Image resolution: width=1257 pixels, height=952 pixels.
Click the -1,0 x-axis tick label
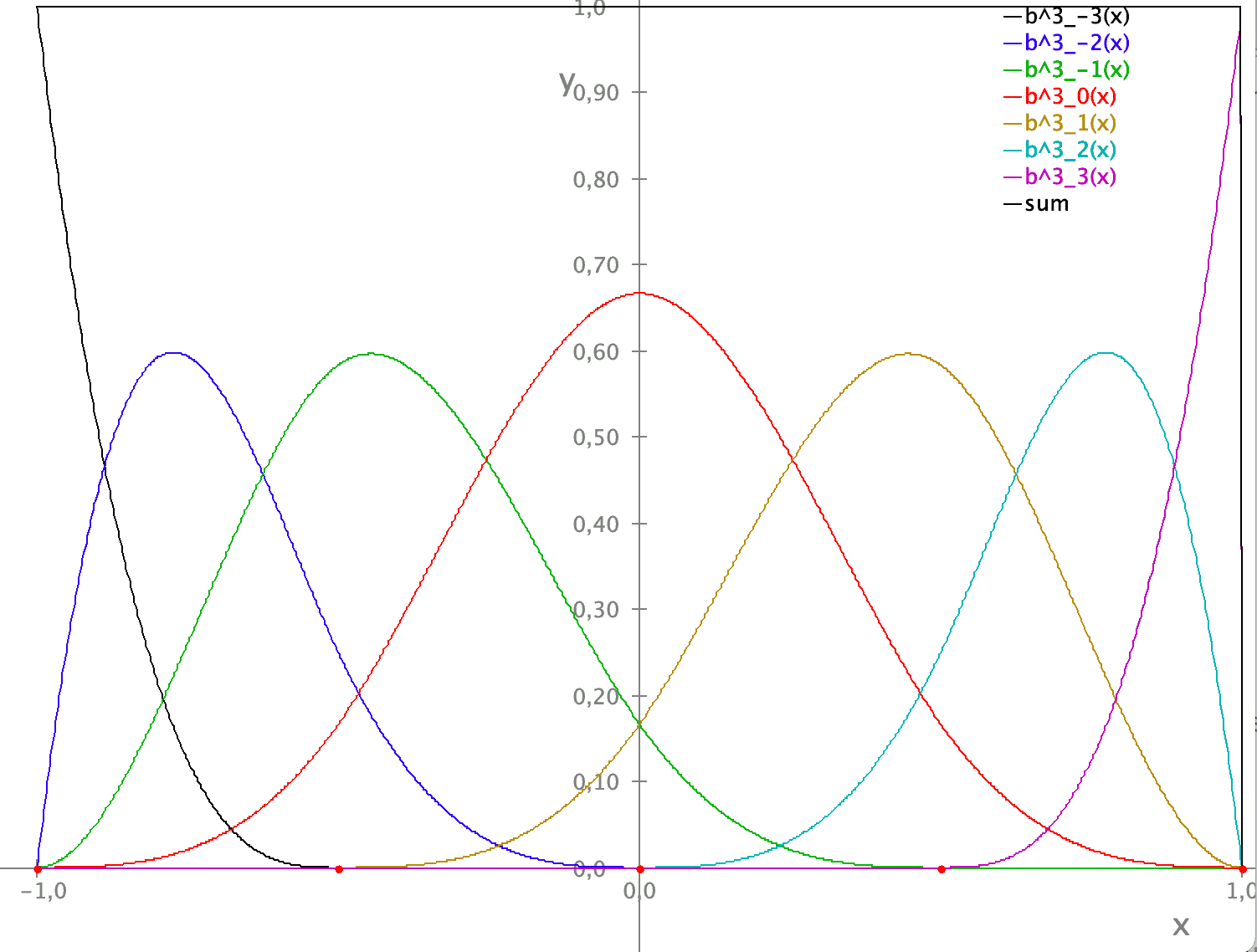click(44, 891)
